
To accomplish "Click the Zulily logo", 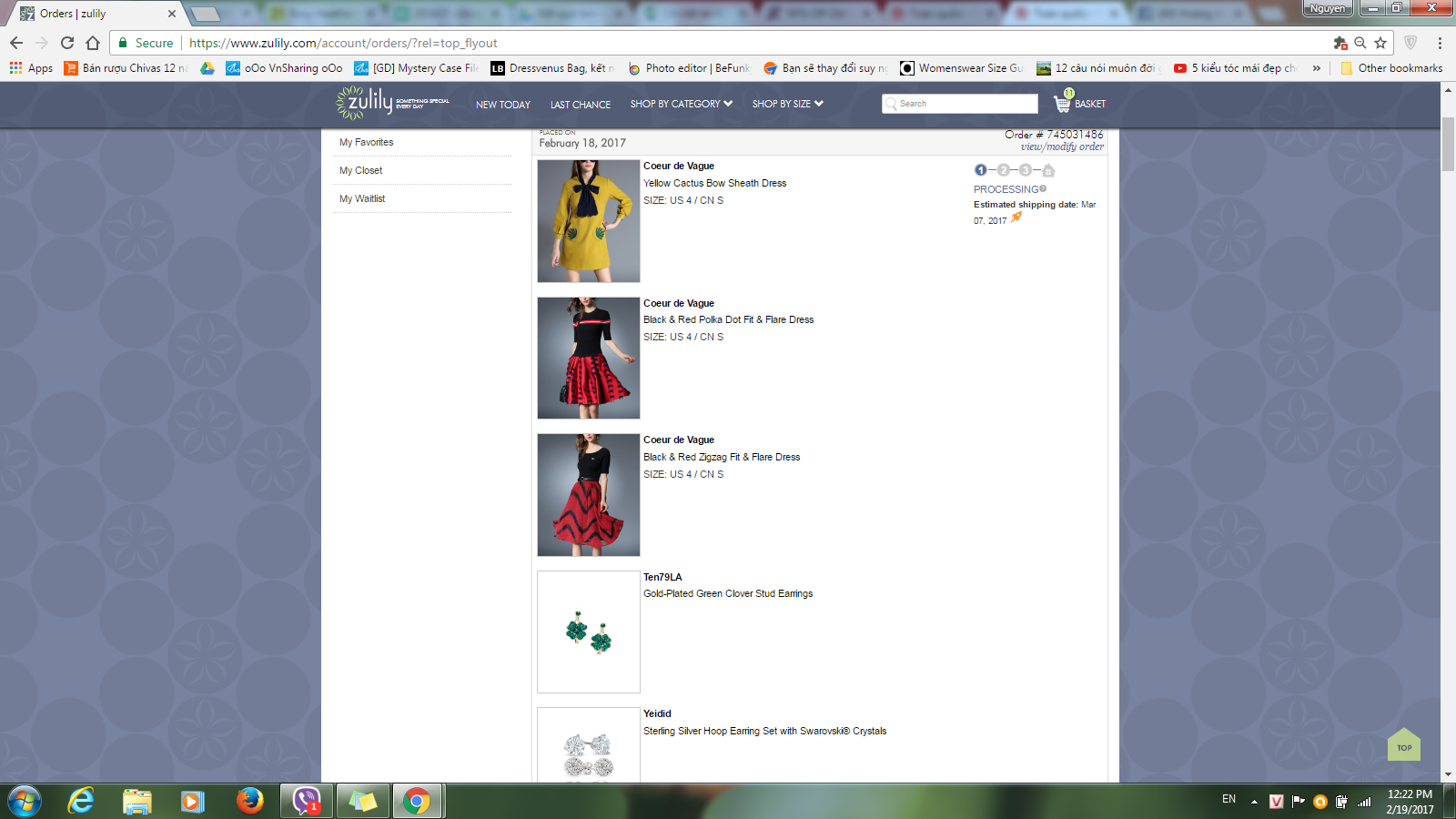I will point(366,103).
